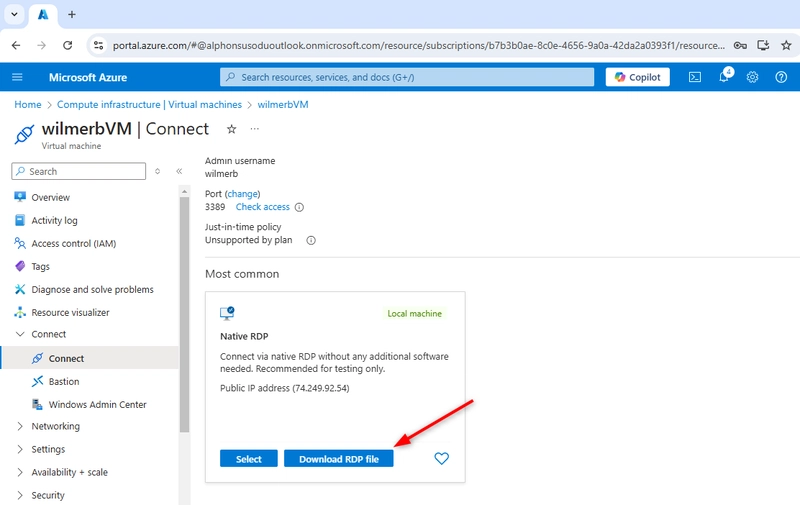Open Windows Admin Center

click(x=97, y=404)
